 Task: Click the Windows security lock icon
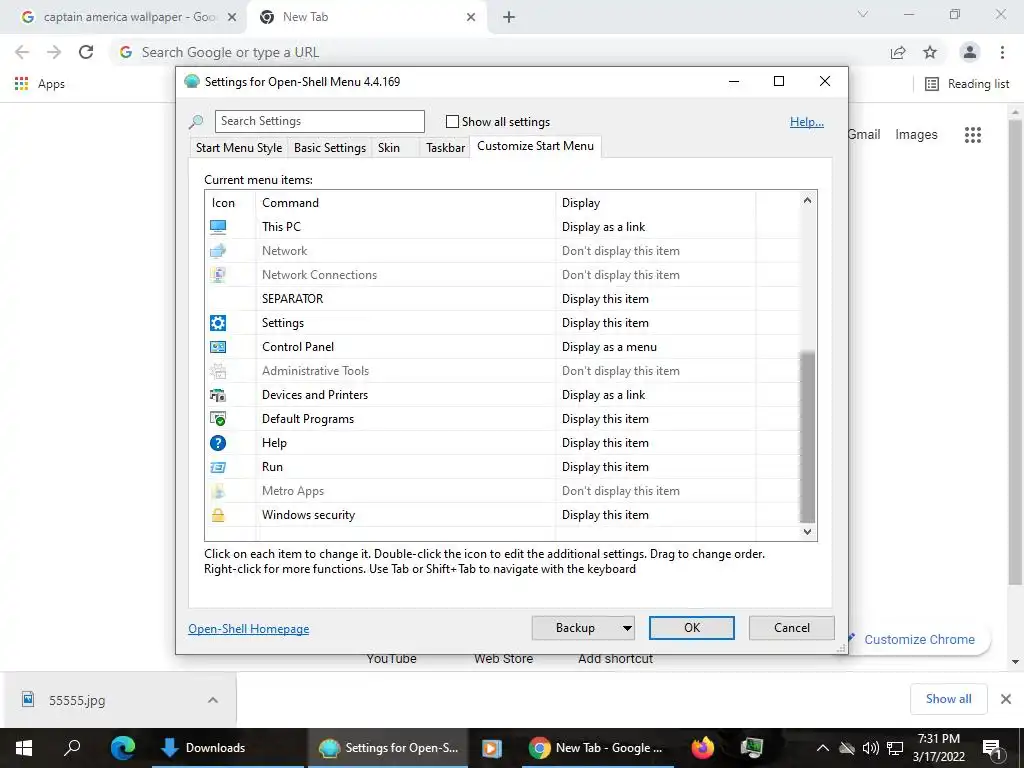pos(218,515)
